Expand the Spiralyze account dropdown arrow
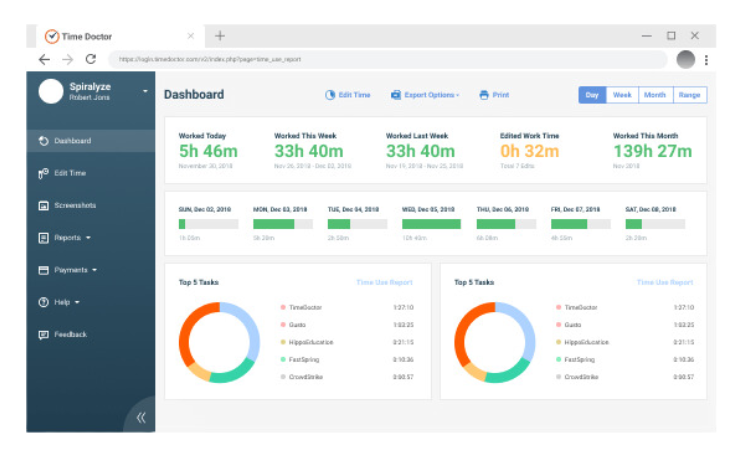750x450 pixels. [145, 91]
